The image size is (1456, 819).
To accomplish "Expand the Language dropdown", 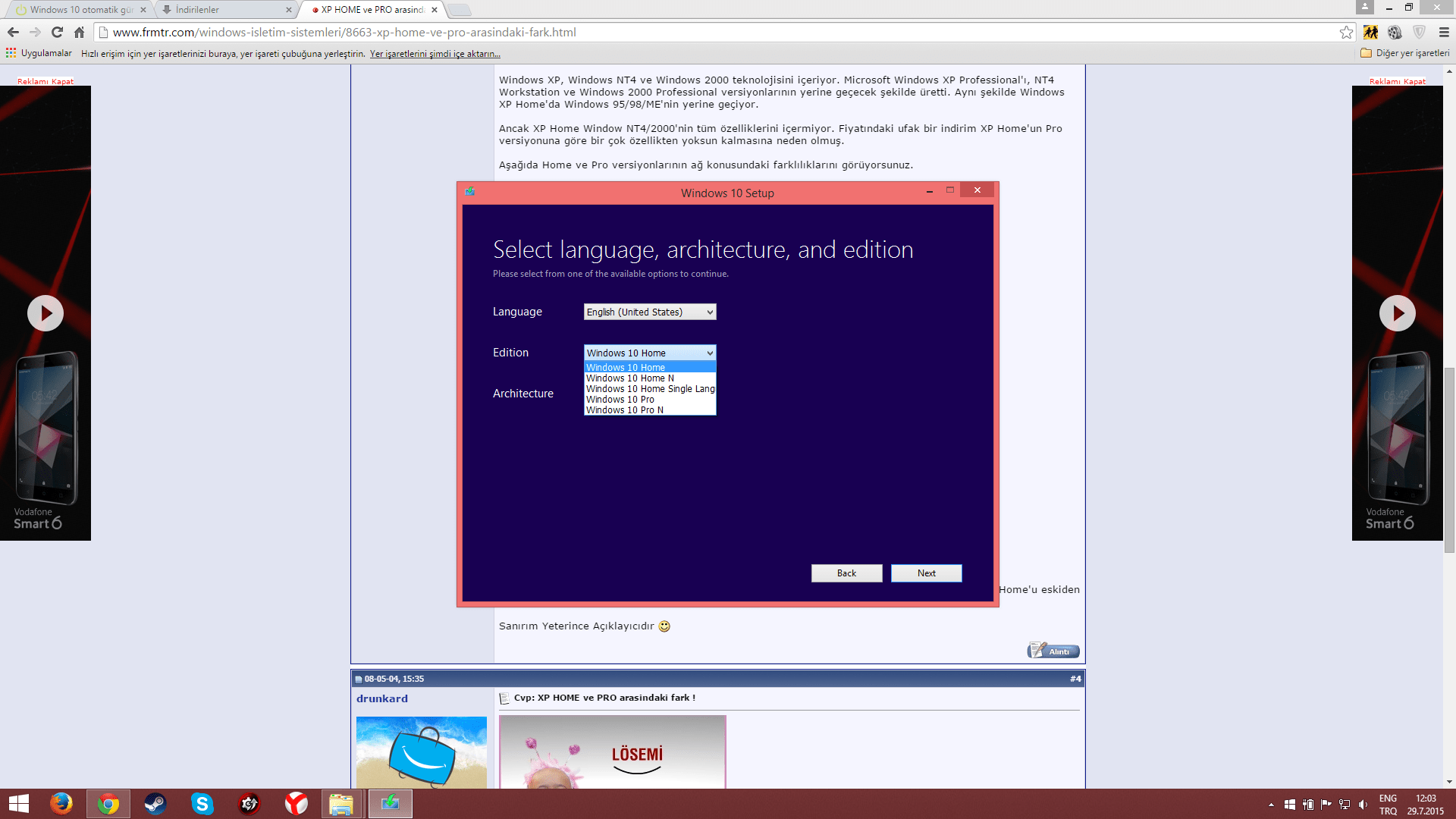I will (650, 312).
